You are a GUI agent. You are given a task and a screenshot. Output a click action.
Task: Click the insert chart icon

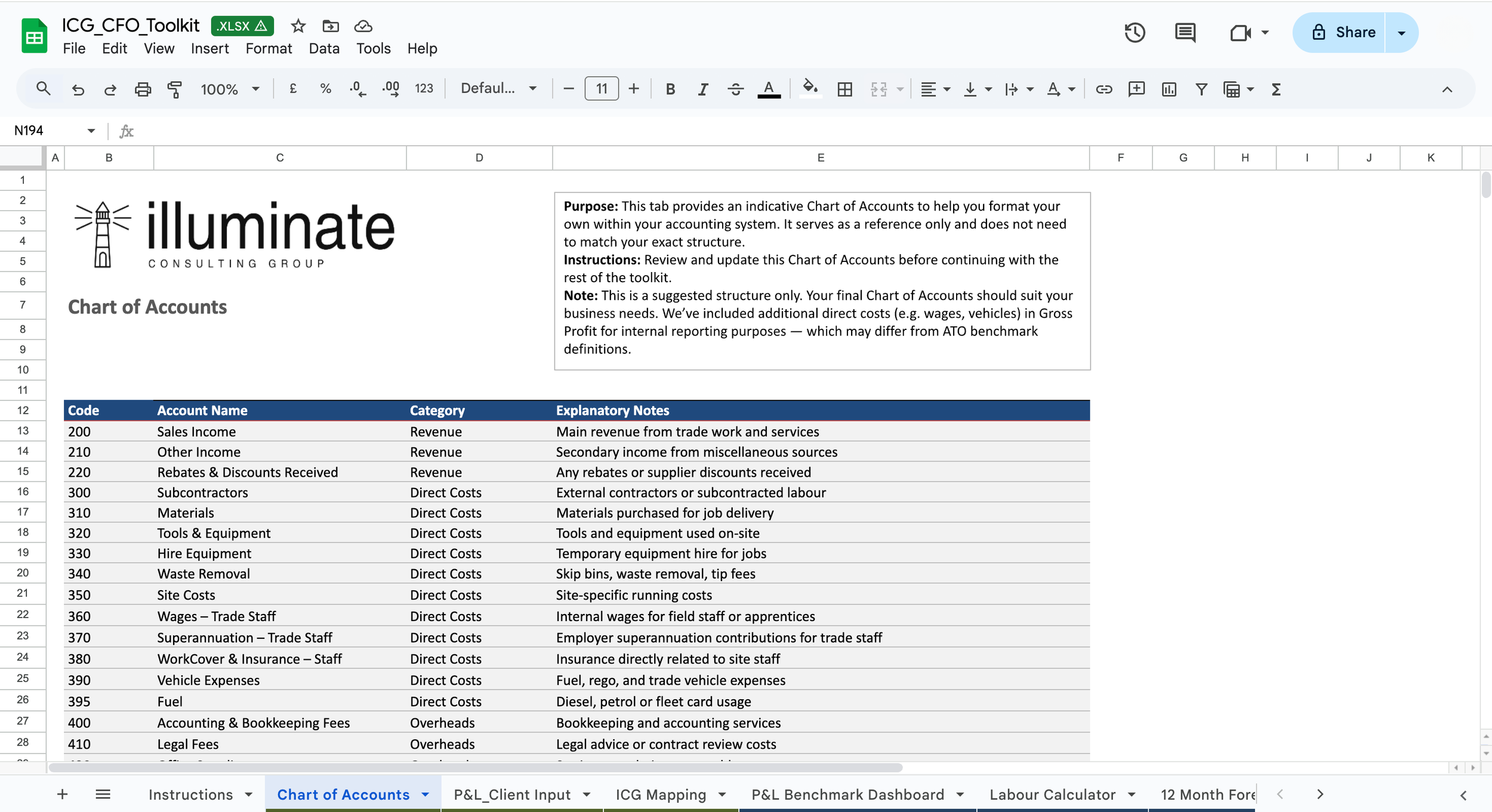click(1169, 89)
